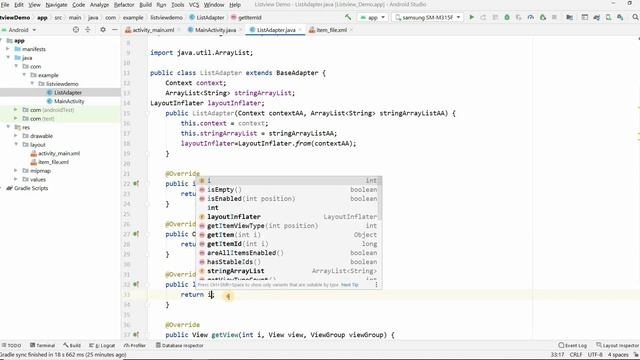Open the File menu
The image size is (640, 360).
click(5, 4)
